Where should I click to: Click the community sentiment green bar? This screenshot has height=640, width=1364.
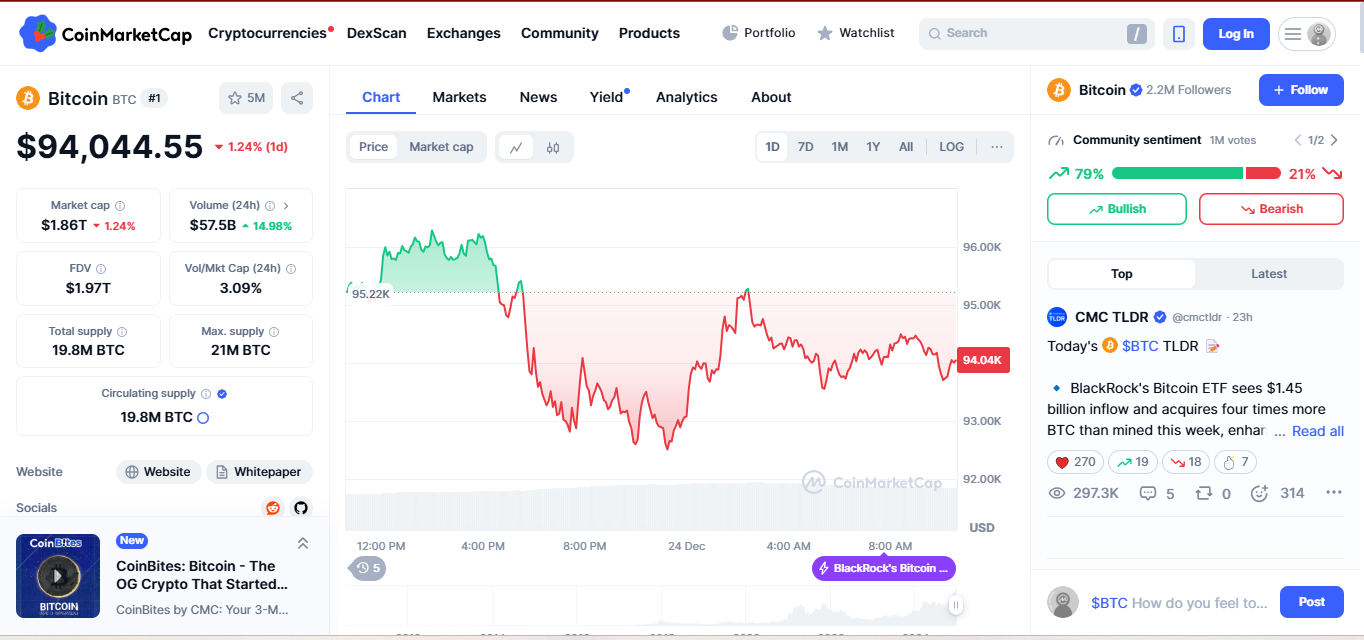point(1177,173)
